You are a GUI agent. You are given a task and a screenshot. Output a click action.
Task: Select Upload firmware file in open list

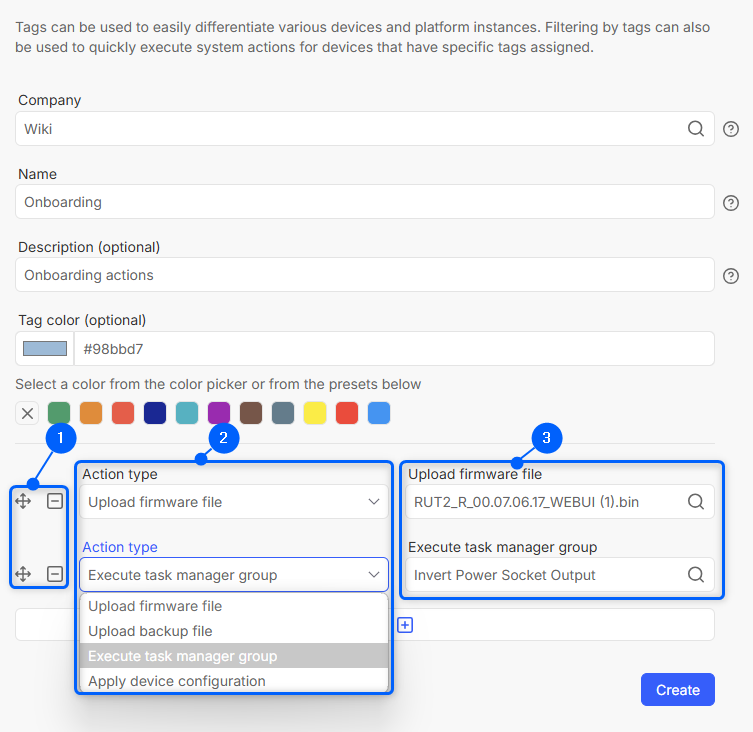point(155,606)
